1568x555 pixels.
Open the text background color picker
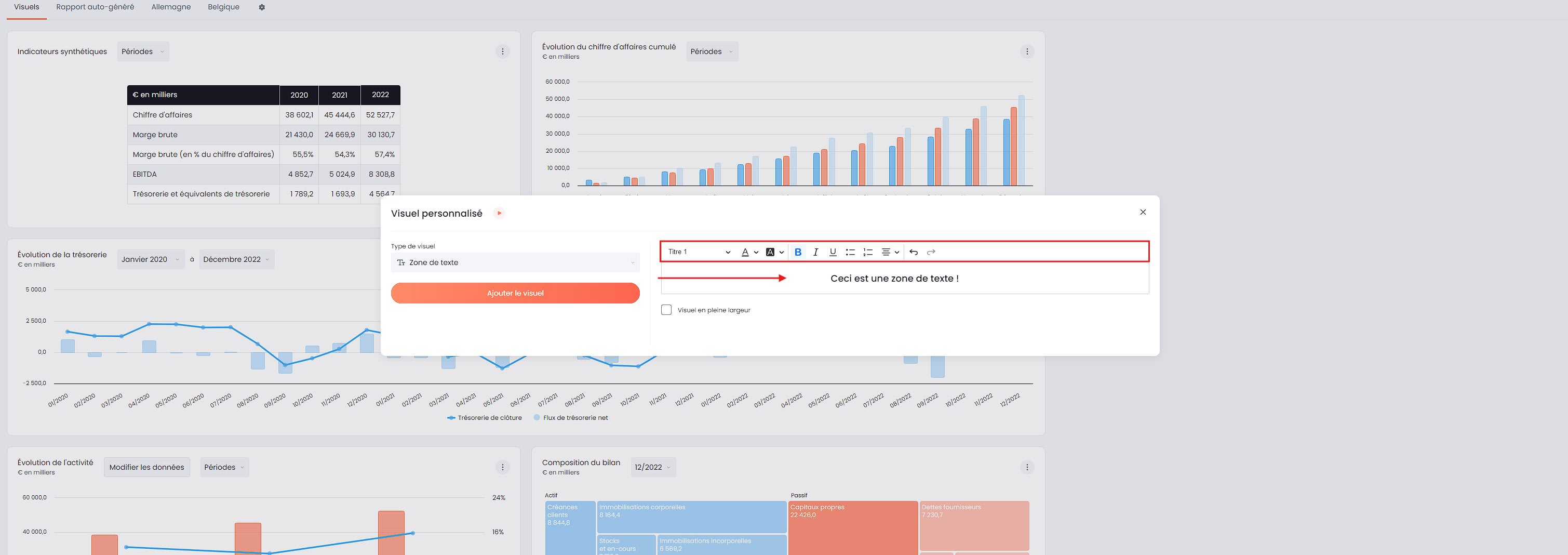[x=774, y=252]
